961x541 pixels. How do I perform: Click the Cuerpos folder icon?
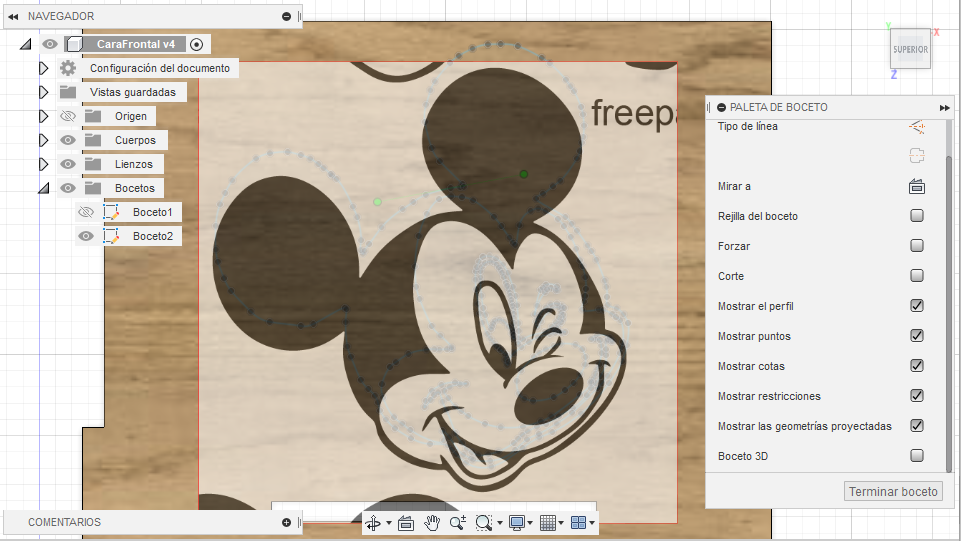(93, 140)
